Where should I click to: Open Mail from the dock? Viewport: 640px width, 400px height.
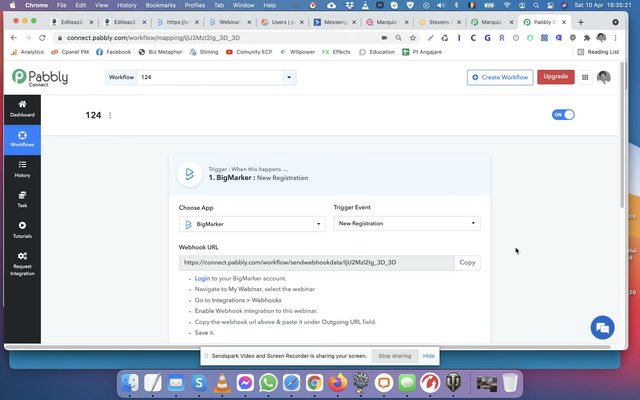(176, 383)
